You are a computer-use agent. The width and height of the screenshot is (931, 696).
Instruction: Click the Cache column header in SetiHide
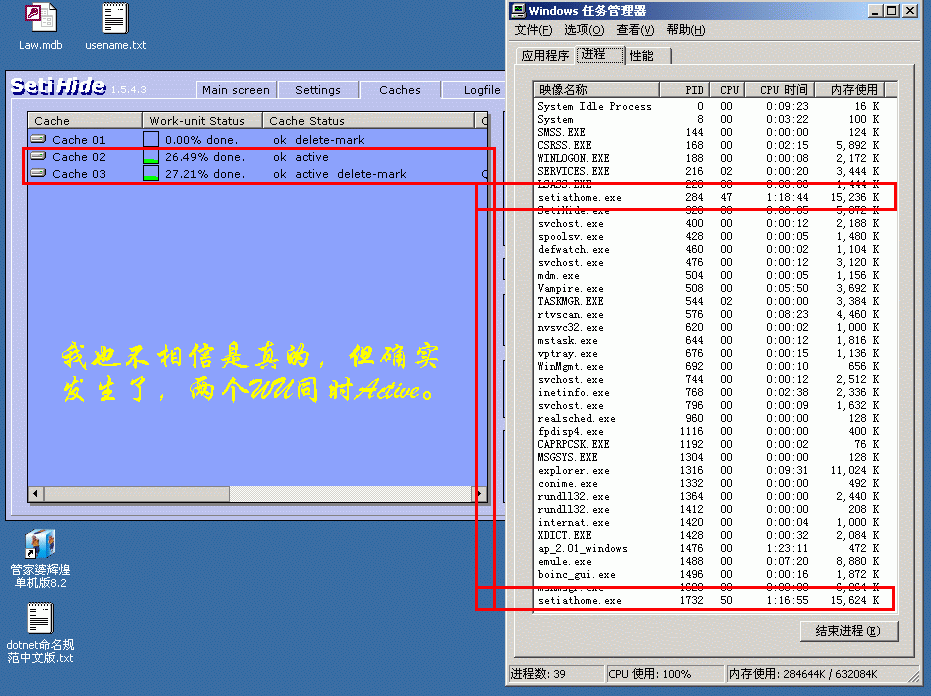85,121
